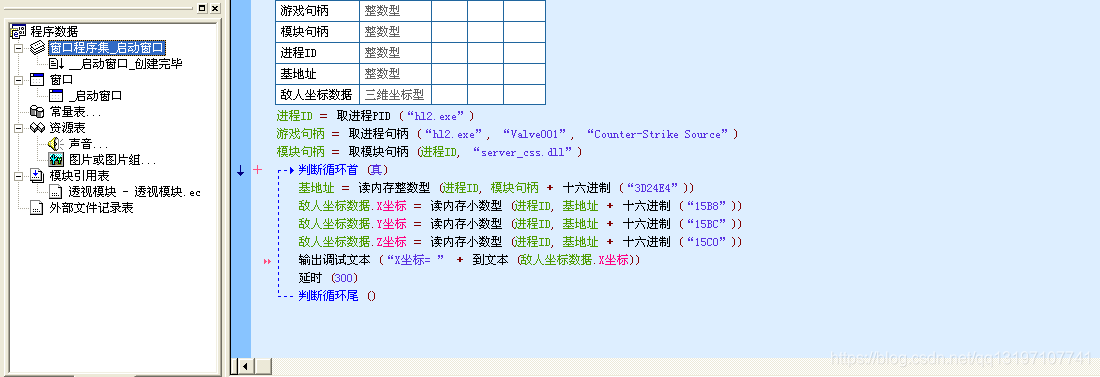Screen dimensions: 1100x377
Task: Click the 敌人坐标数据.Z坐标 assignment target
Action: (x=352, y=243)
